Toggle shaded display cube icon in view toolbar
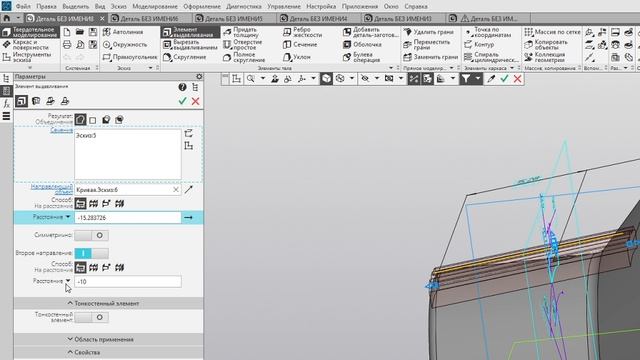The width and height of the screenshot is (640, 360). tap(326, 79)
